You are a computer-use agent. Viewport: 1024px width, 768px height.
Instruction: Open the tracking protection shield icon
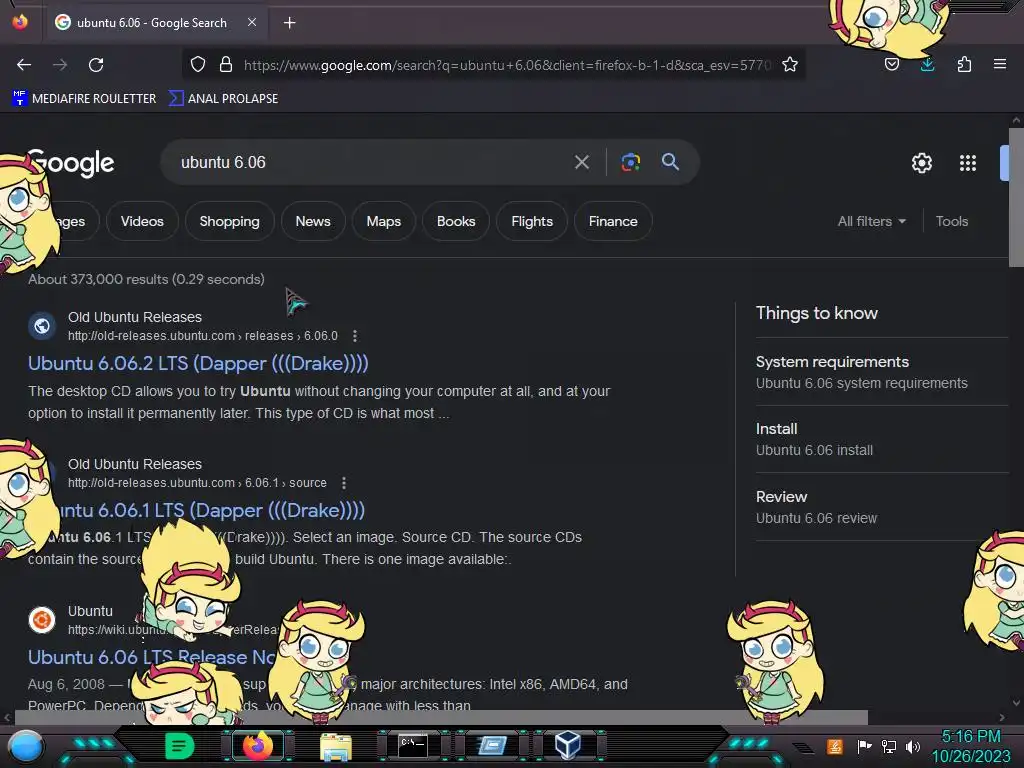click(x=198, y=65)
